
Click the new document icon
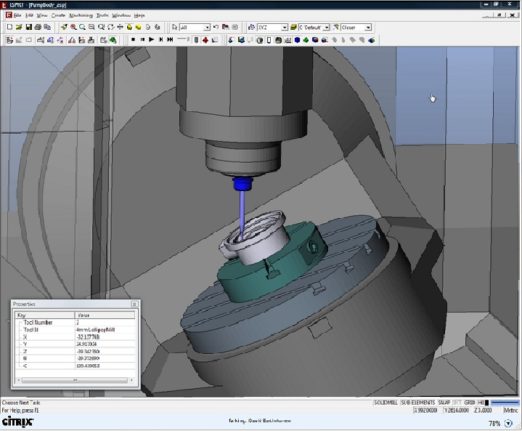click(10, 27)
